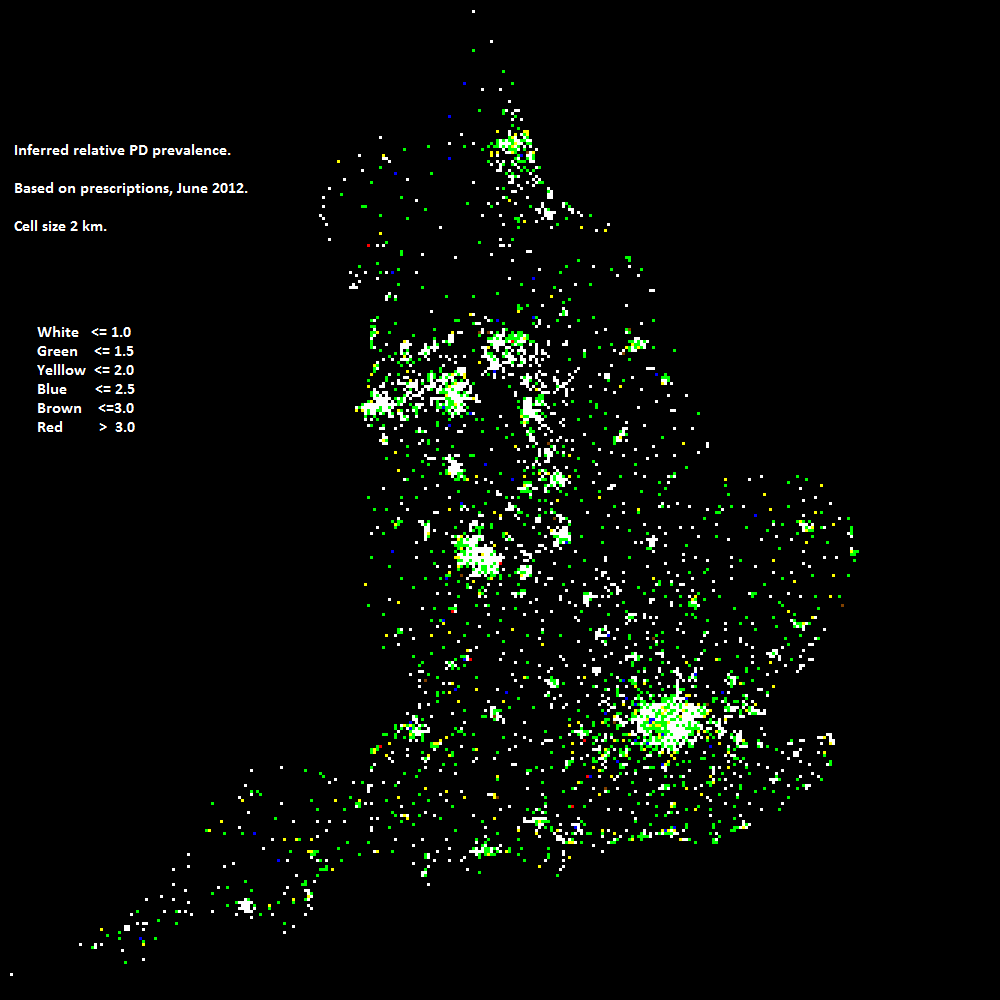Select the Yelllow <= 2.0 legend entry
This screenshot has width=1000, height=1000.
tap(85, 370)
